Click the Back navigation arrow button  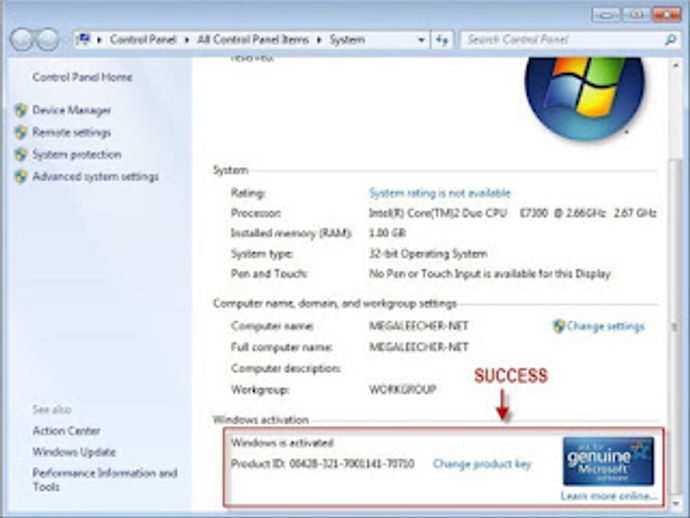pyautogui.click(x=22, y=40)
